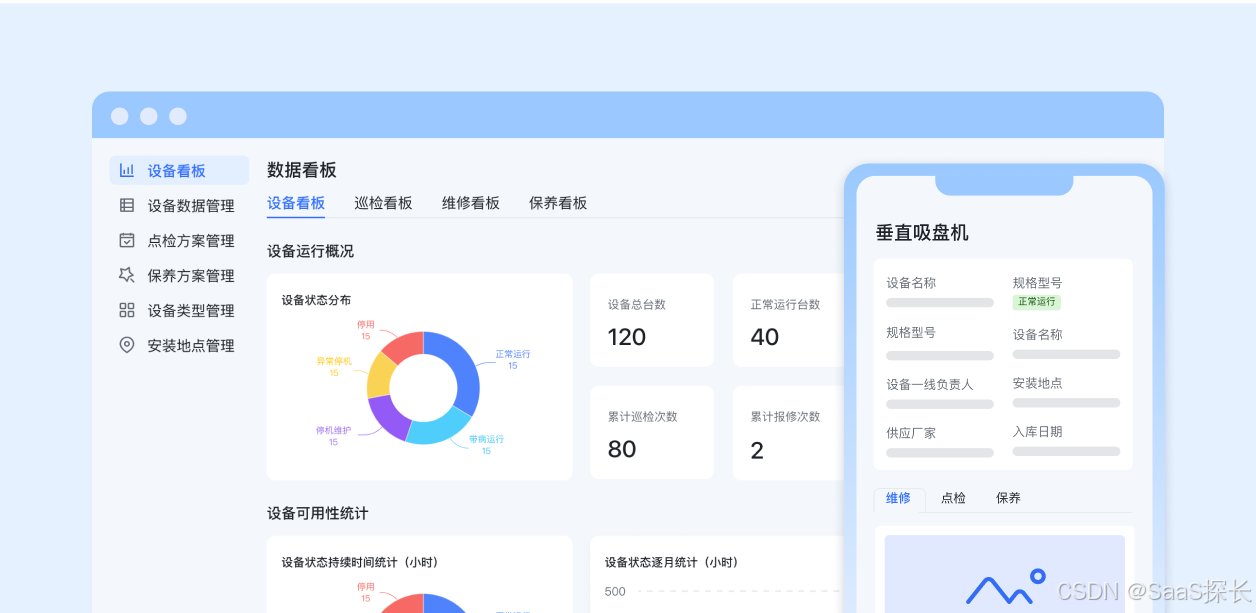1256x613 pixels.
Task: Click the red 停用 donut segment
Action: 404,346
